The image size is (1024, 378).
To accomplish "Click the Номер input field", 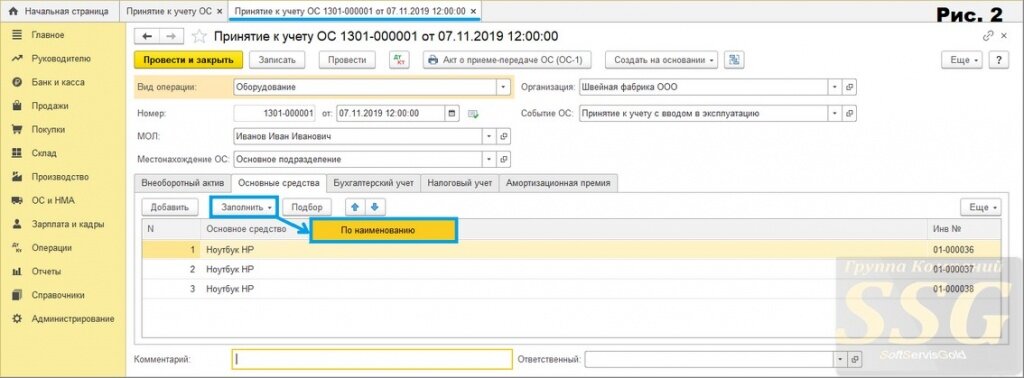I will (275, 114).
